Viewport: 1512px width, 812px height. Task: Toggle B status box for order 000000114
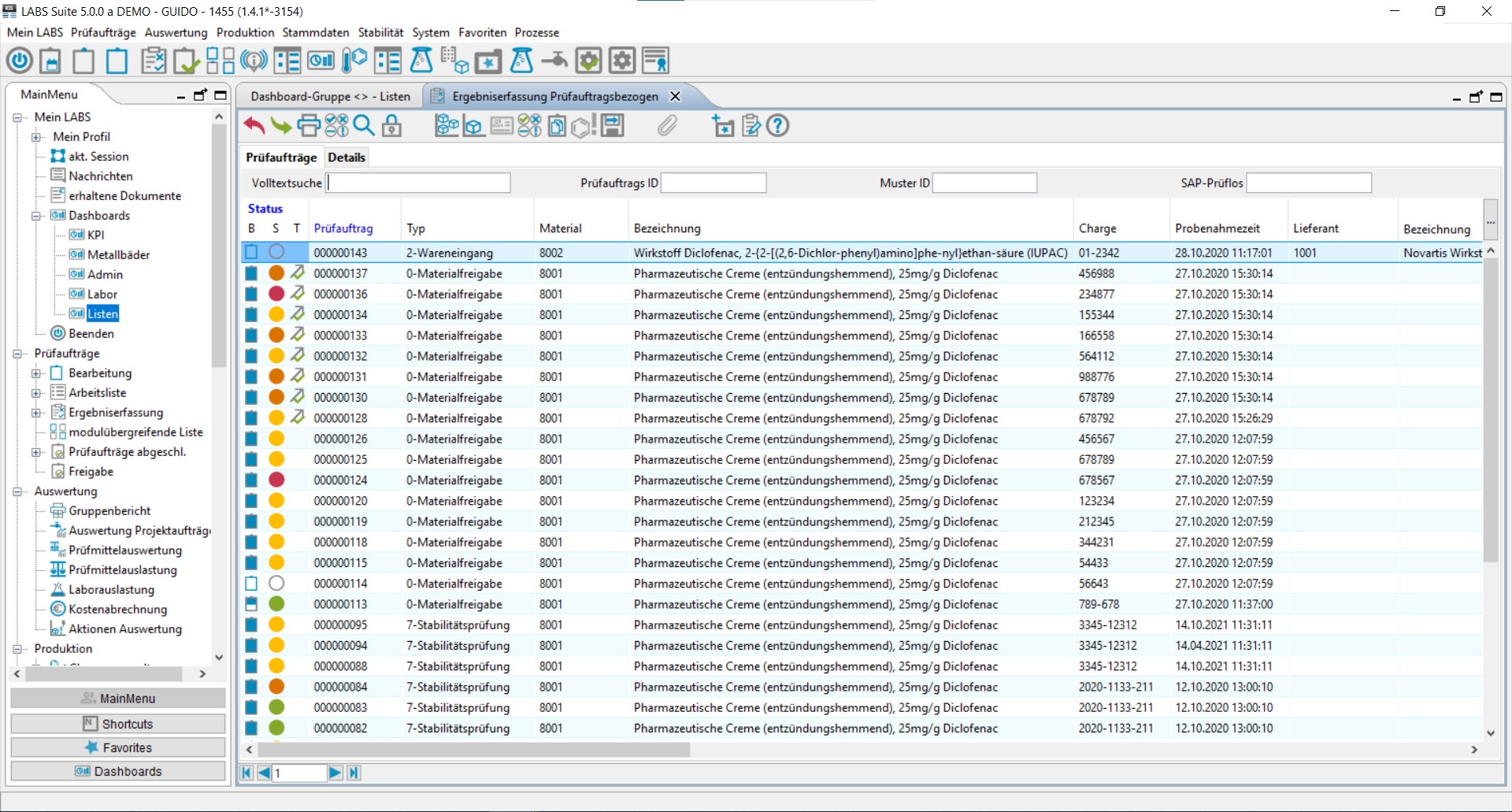(x=251, y=584)
